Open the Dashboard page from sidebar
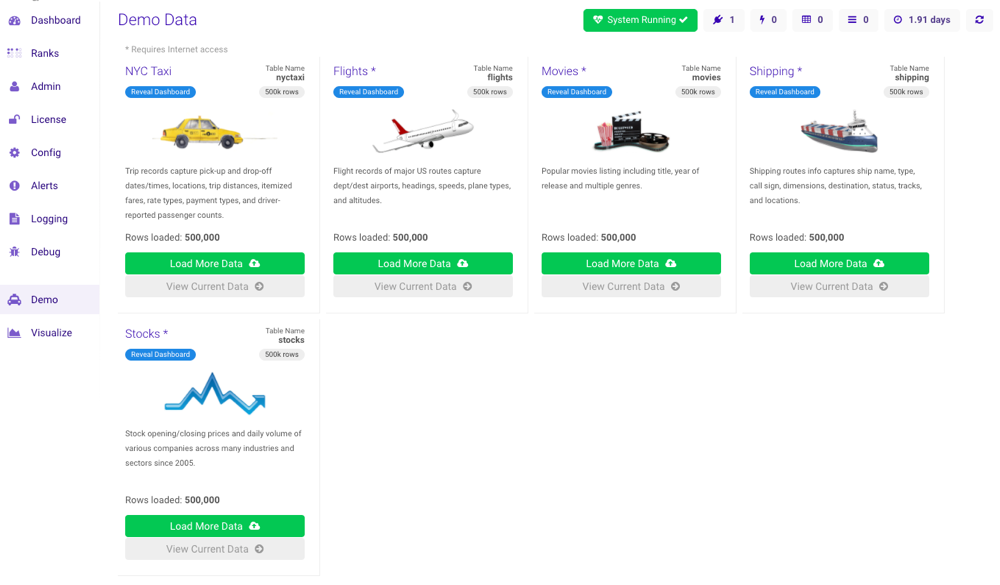 (55, 20)
